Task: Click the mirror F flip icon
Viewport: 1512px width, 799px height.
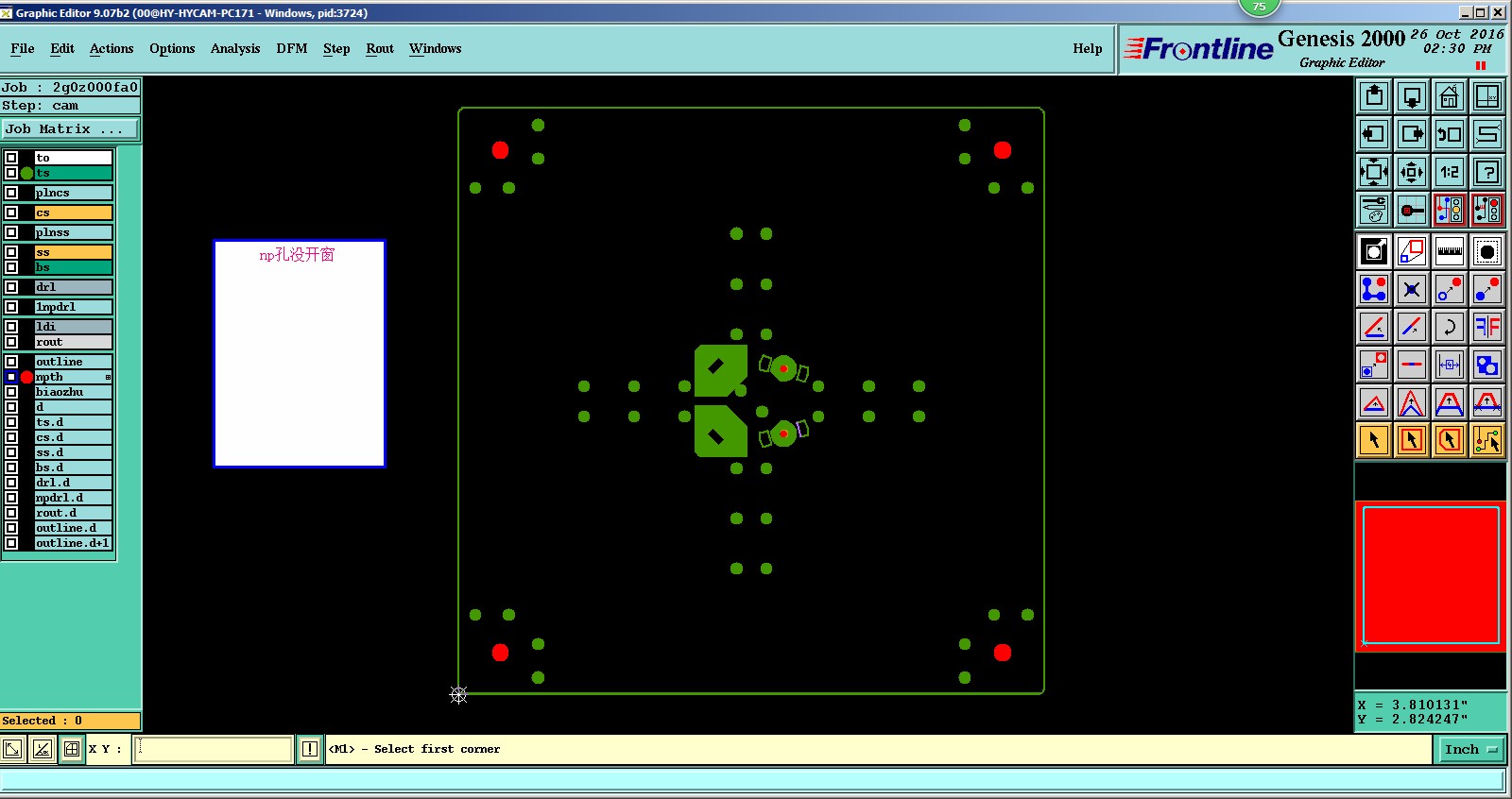Action: (x=1487, y=327)
